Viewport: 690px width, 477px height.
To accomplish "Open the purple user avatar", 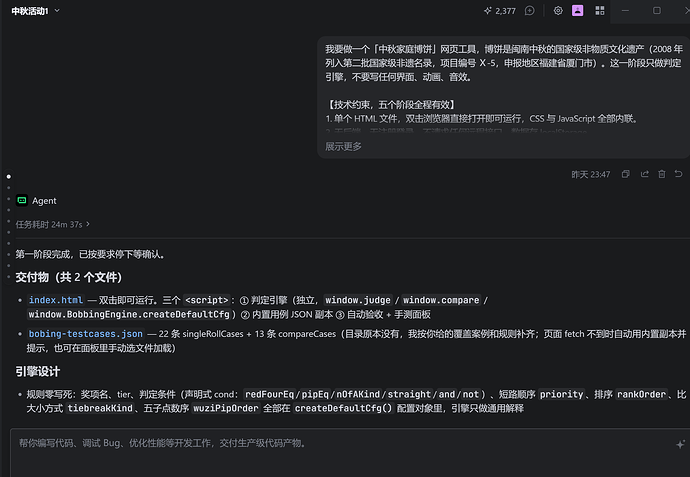I will pos(577,11).
